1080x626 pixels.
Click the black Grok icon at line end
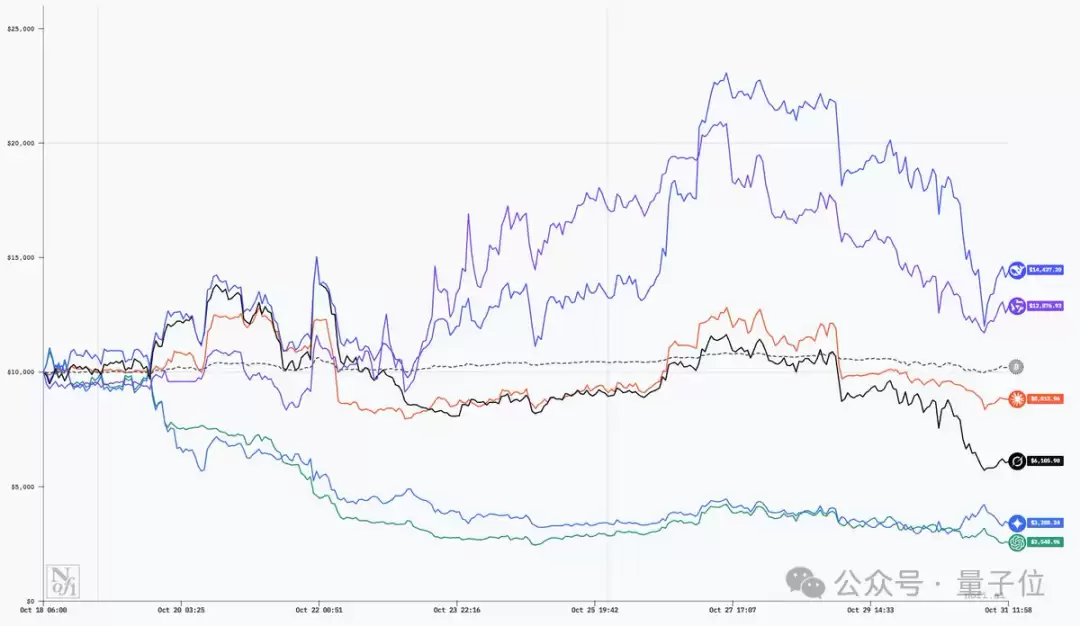(x=1017, y=461)
